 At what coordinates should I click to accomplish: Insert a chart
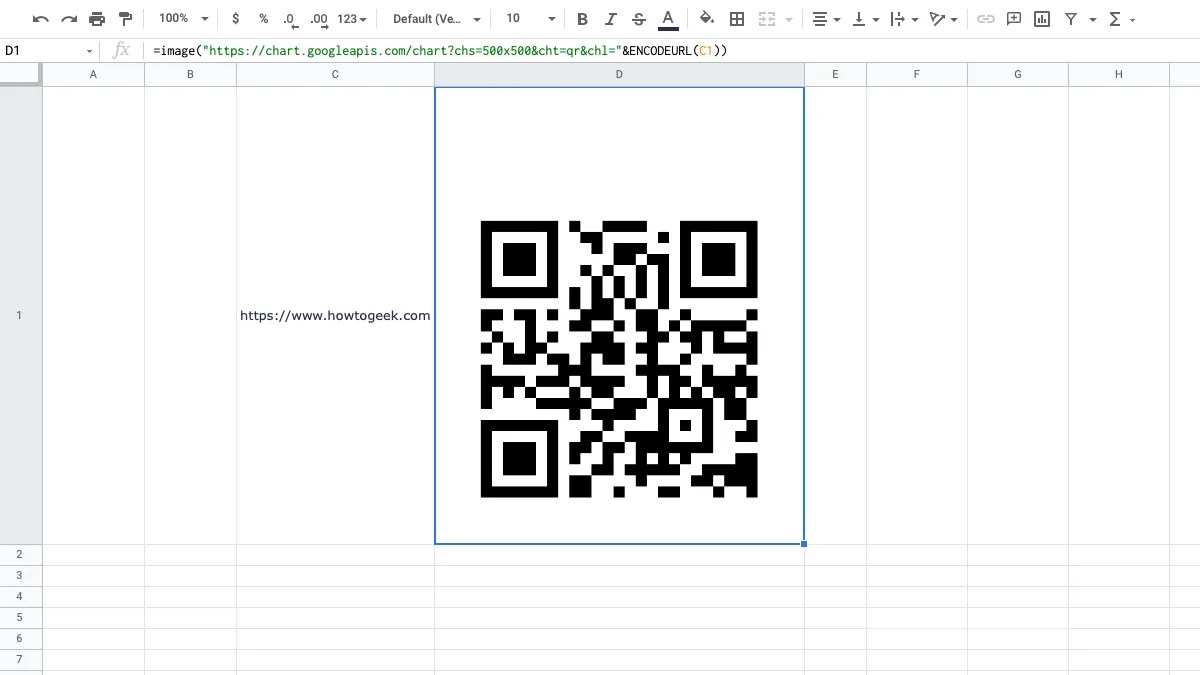[1042, 18]
